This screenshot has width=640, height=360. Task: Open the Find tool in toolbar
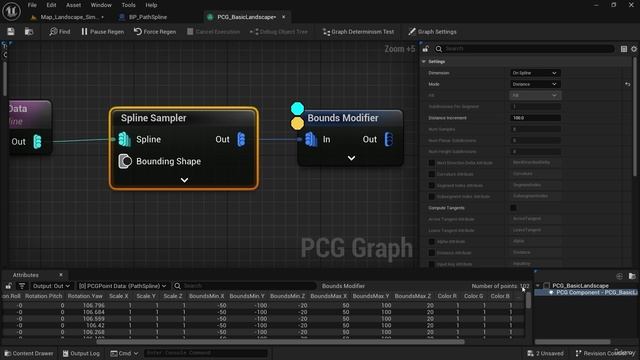pos(60,31)
